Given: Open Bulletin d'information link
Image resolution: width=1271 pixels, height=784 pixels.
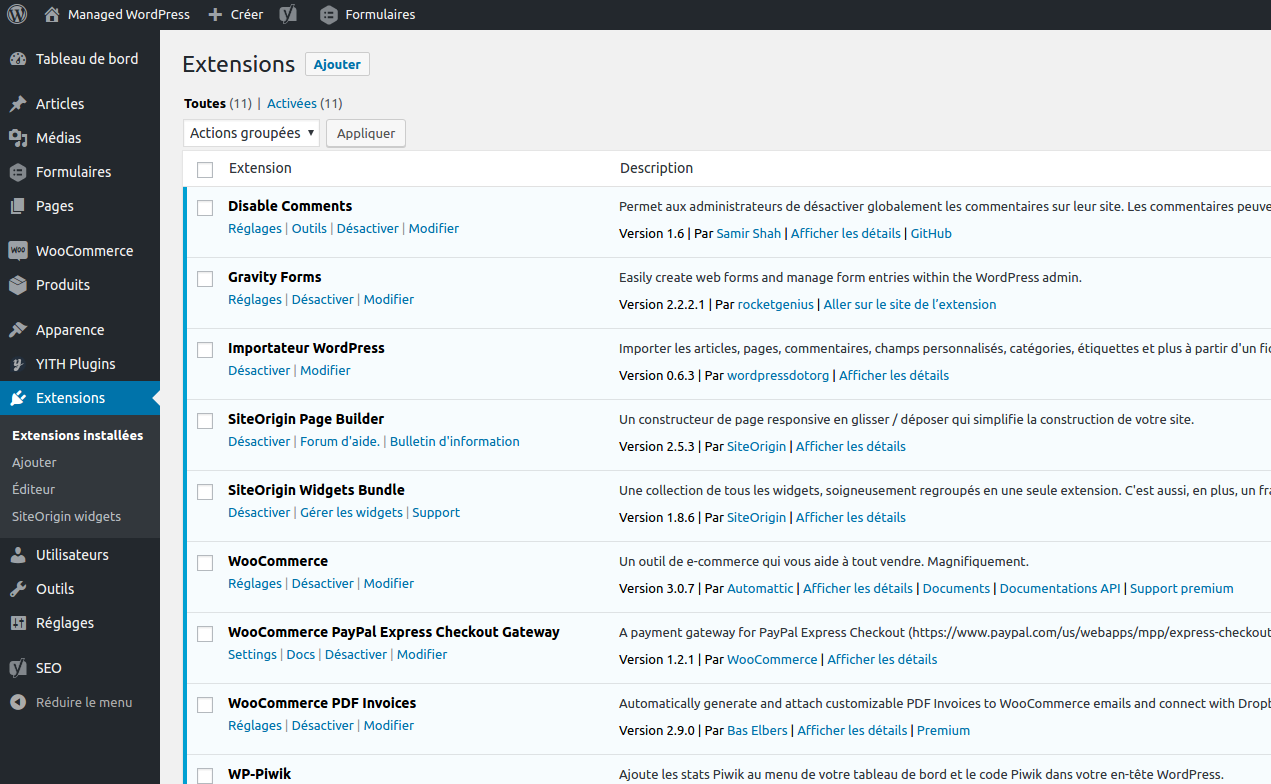Looking at the screenshot, I should pyautogui.click(x=455, y=442).
